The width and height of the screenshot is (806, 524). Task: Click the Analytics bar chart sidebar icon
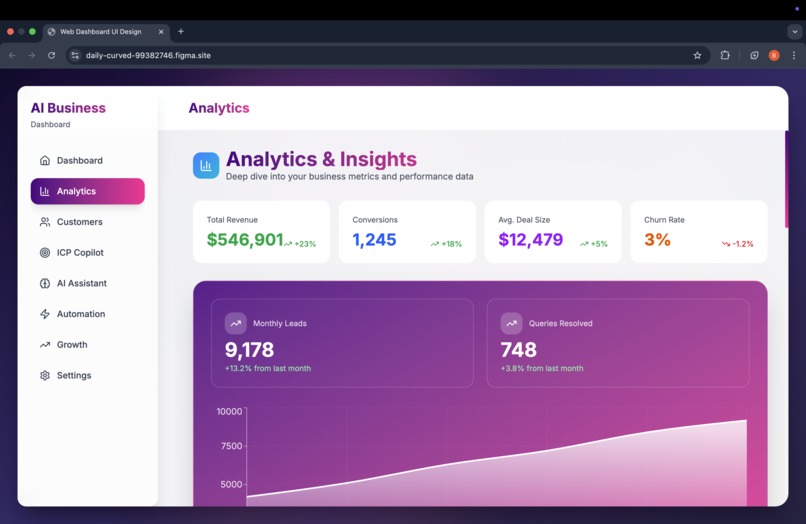(x=45, y=191)
